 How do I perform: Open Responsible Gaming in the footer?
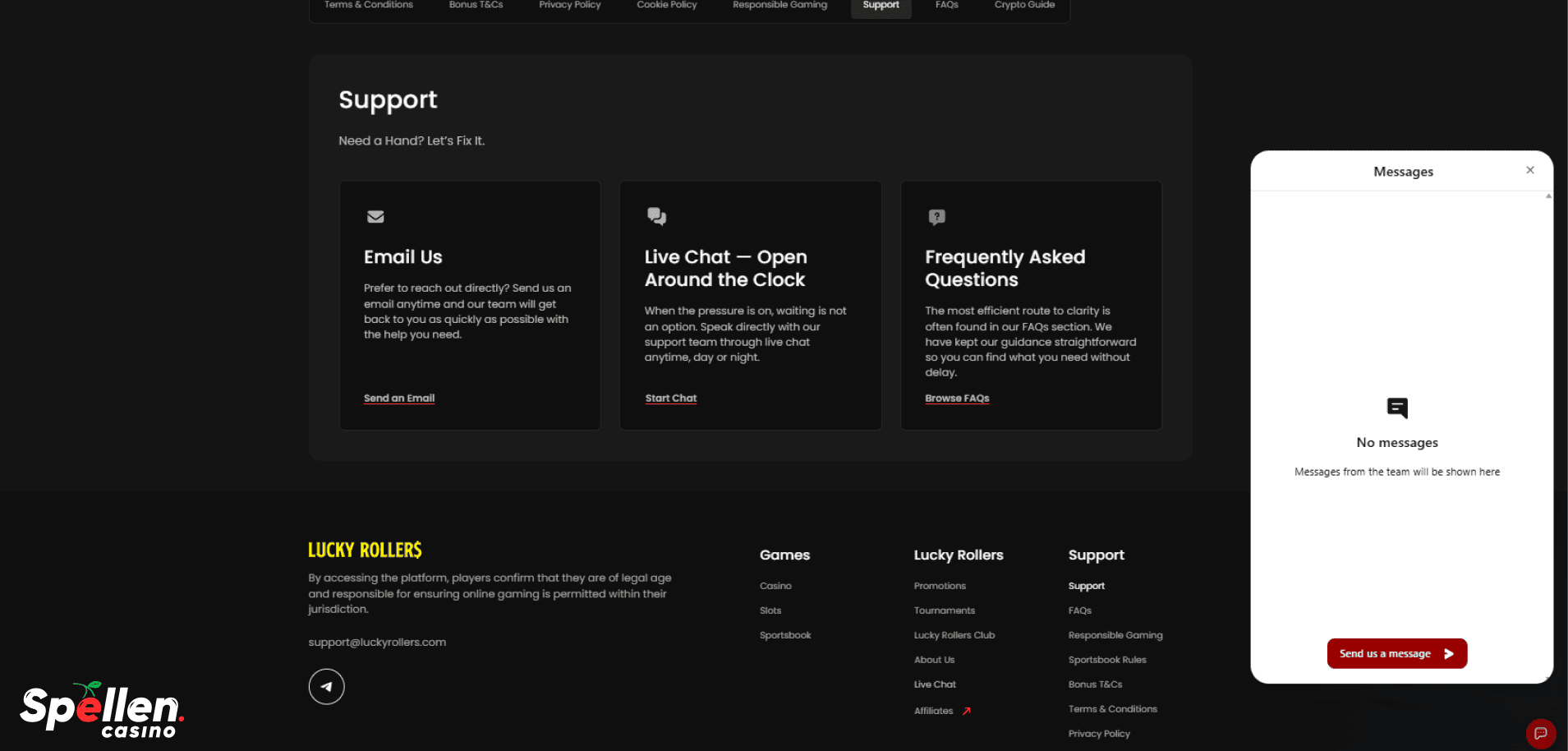(1115, 635)
